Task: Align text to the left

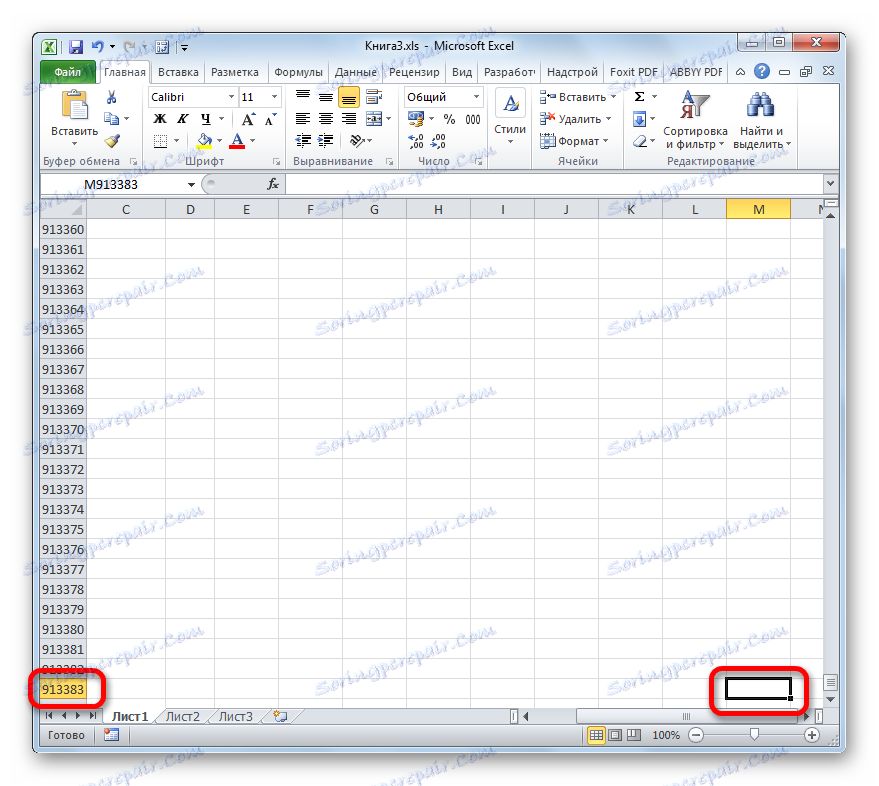Action: pyautogui.click(x=303, y=119)
